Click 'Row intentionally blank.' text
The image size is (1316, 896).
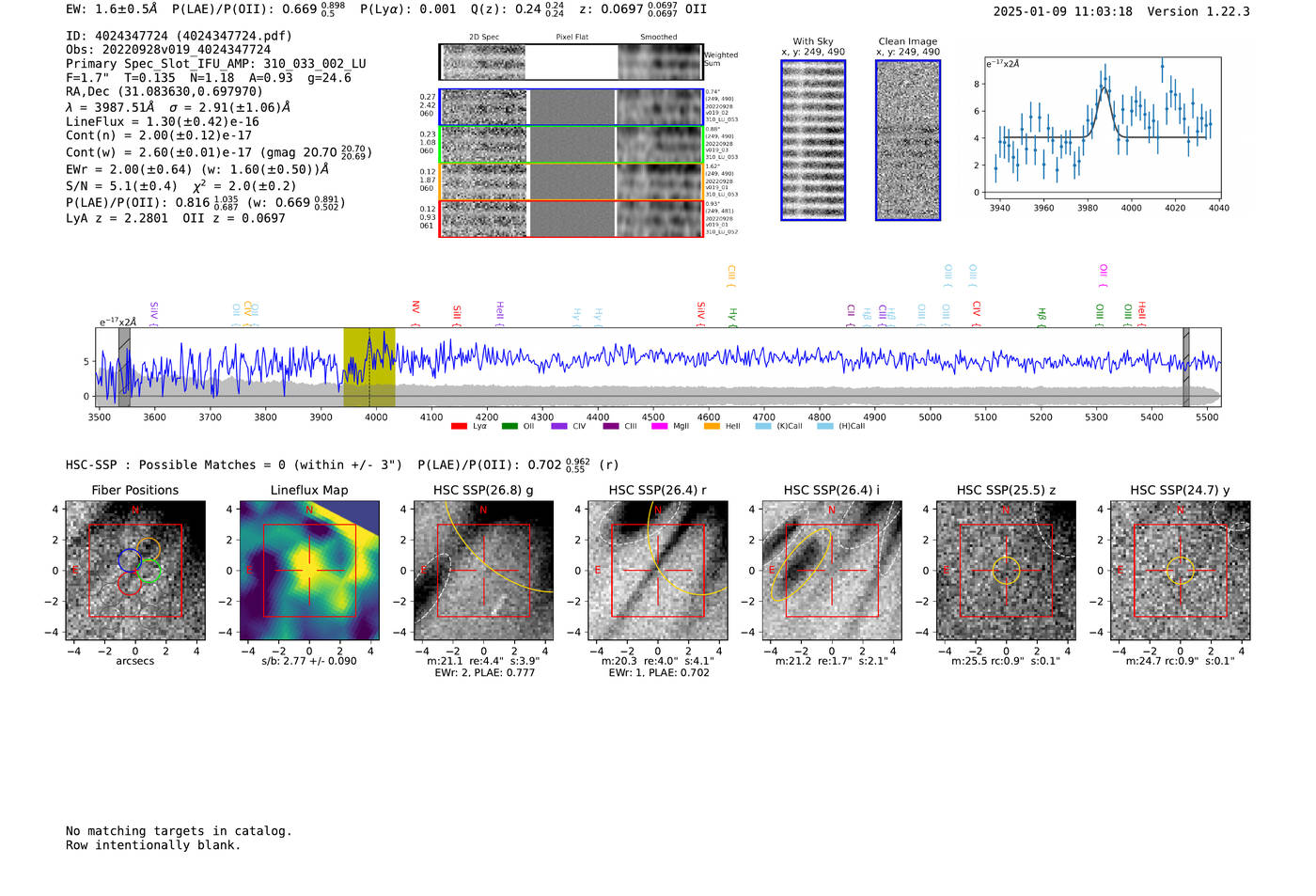coord(153,845)
